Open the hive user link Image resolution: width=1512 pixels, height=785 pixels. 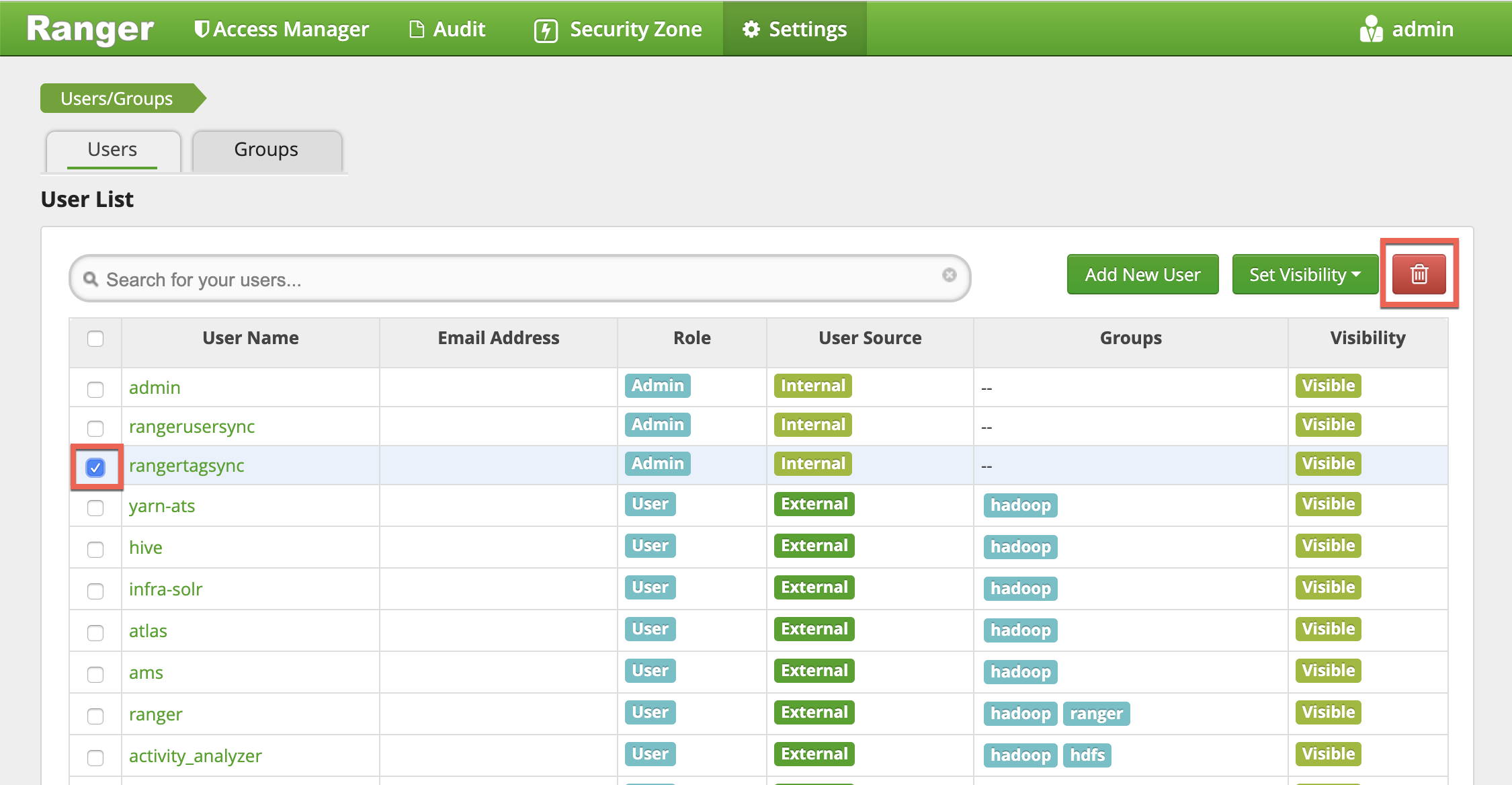pos(146,548)
